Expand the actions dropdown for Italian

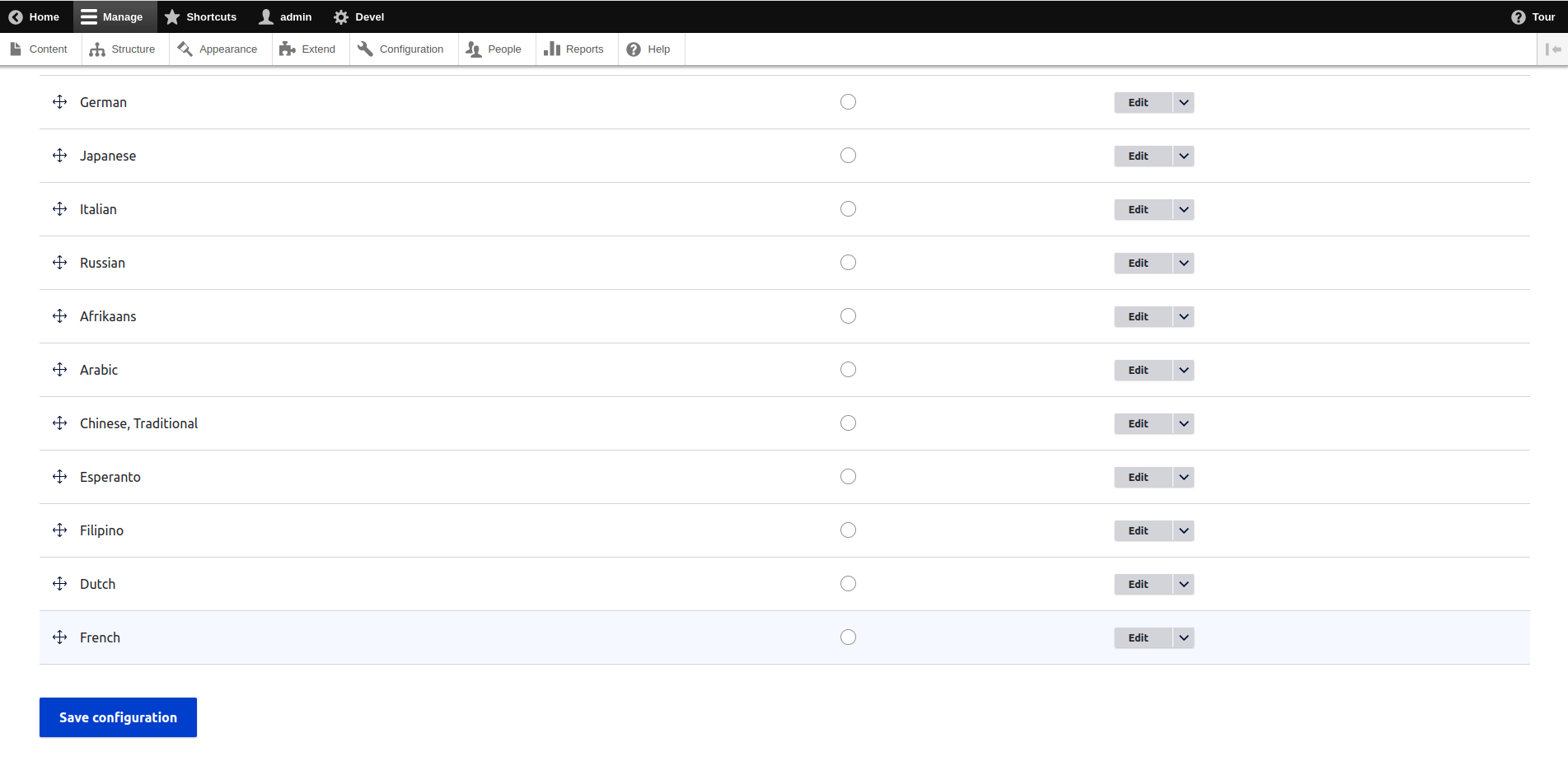(x=1182, y=209)
